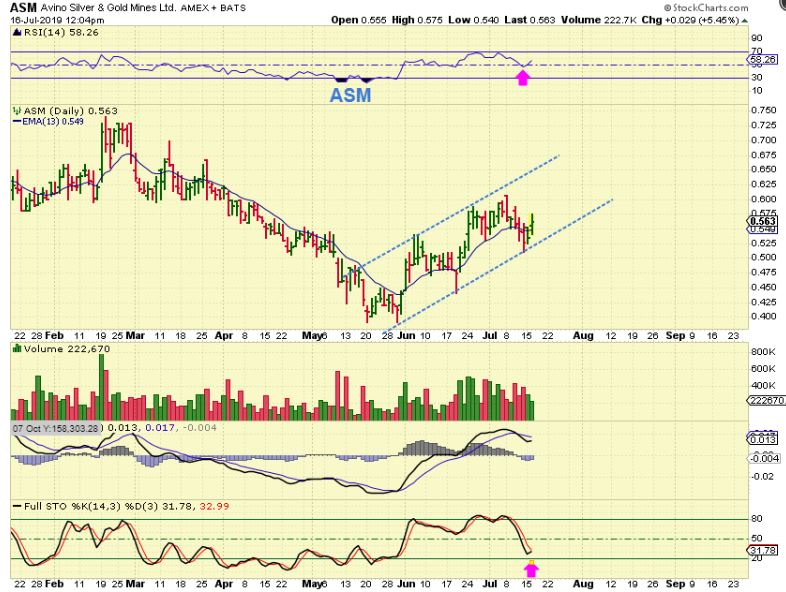Click the 31.78 stochastic tag on right axis
The image size is (786, 592).
point(763,550)
